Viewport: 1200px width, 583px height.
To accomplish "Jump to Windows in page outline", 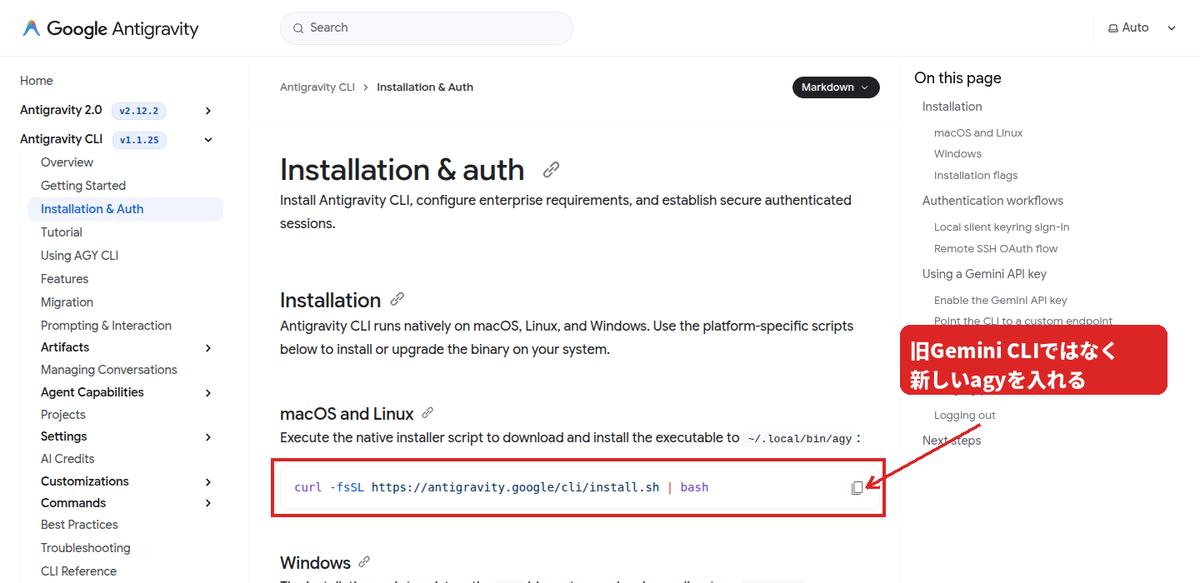I will coord(958,154).
